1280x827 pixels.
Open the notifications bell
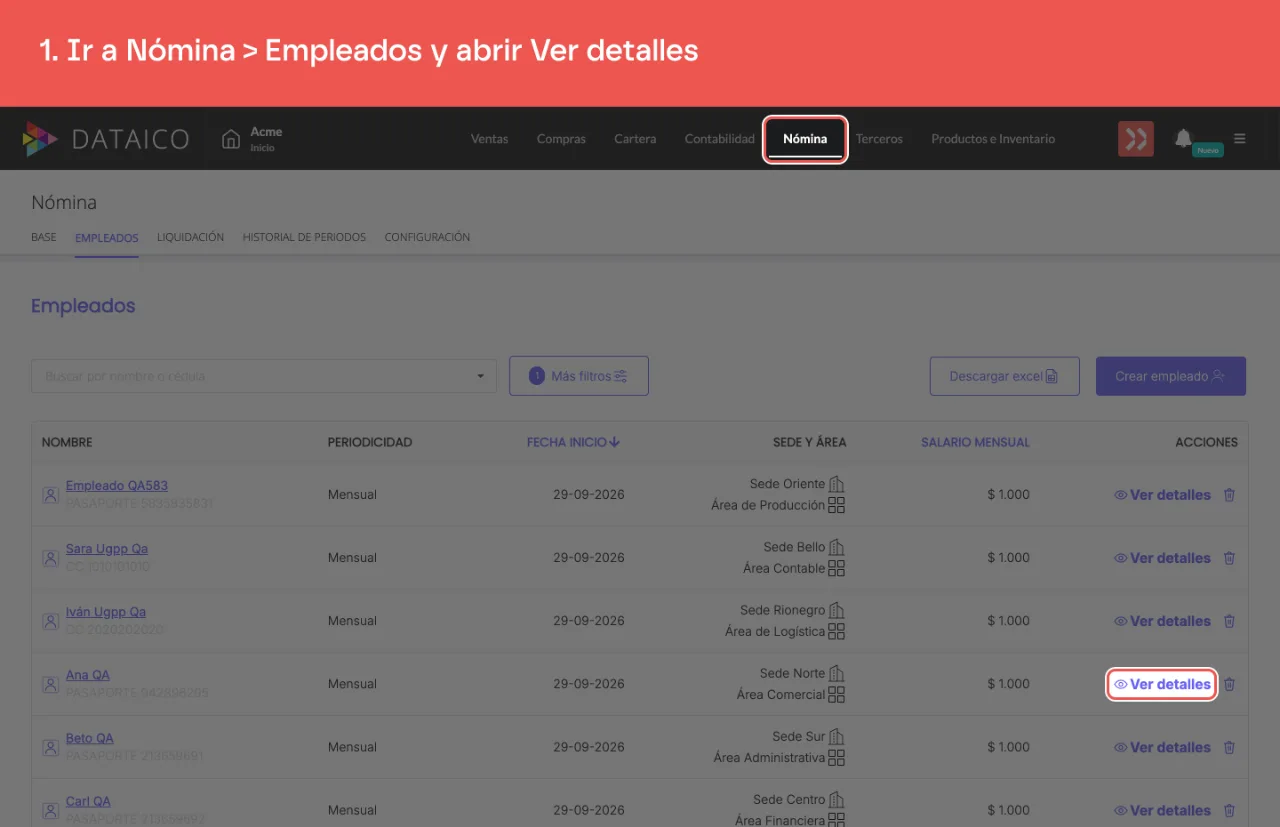[x=1183, y=138]
